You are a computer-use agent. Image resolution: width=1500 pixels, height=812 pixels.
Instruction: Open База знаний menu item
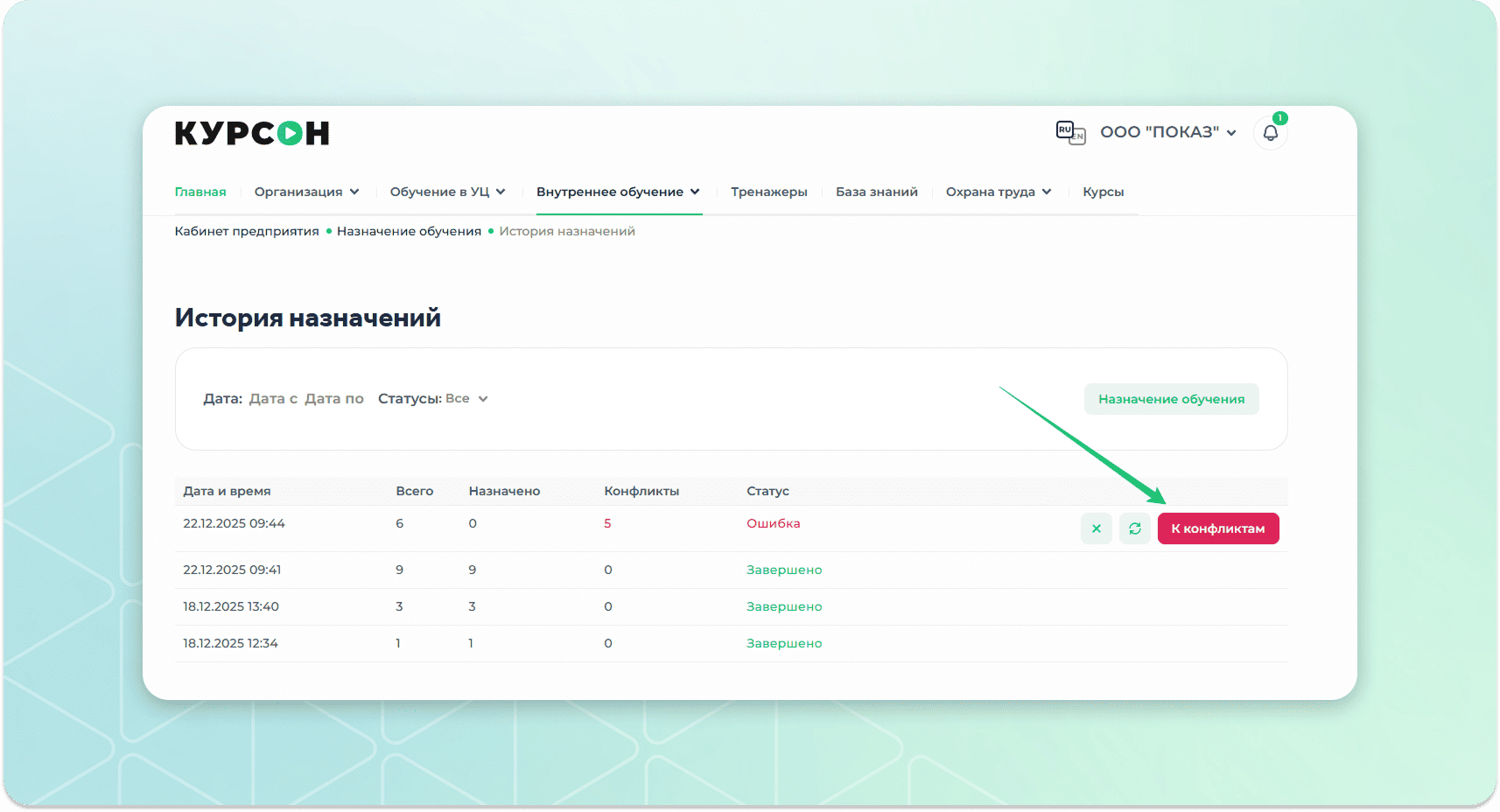876,192
